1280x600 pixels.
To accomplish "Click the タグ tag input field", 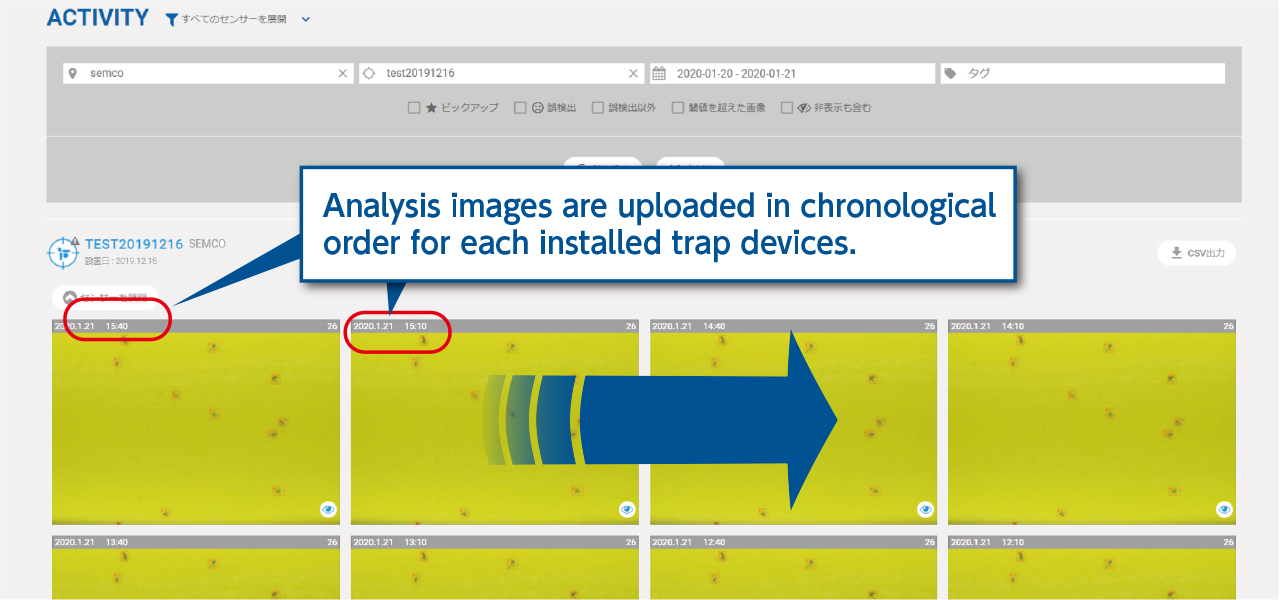I will (x=1083, y=73).
